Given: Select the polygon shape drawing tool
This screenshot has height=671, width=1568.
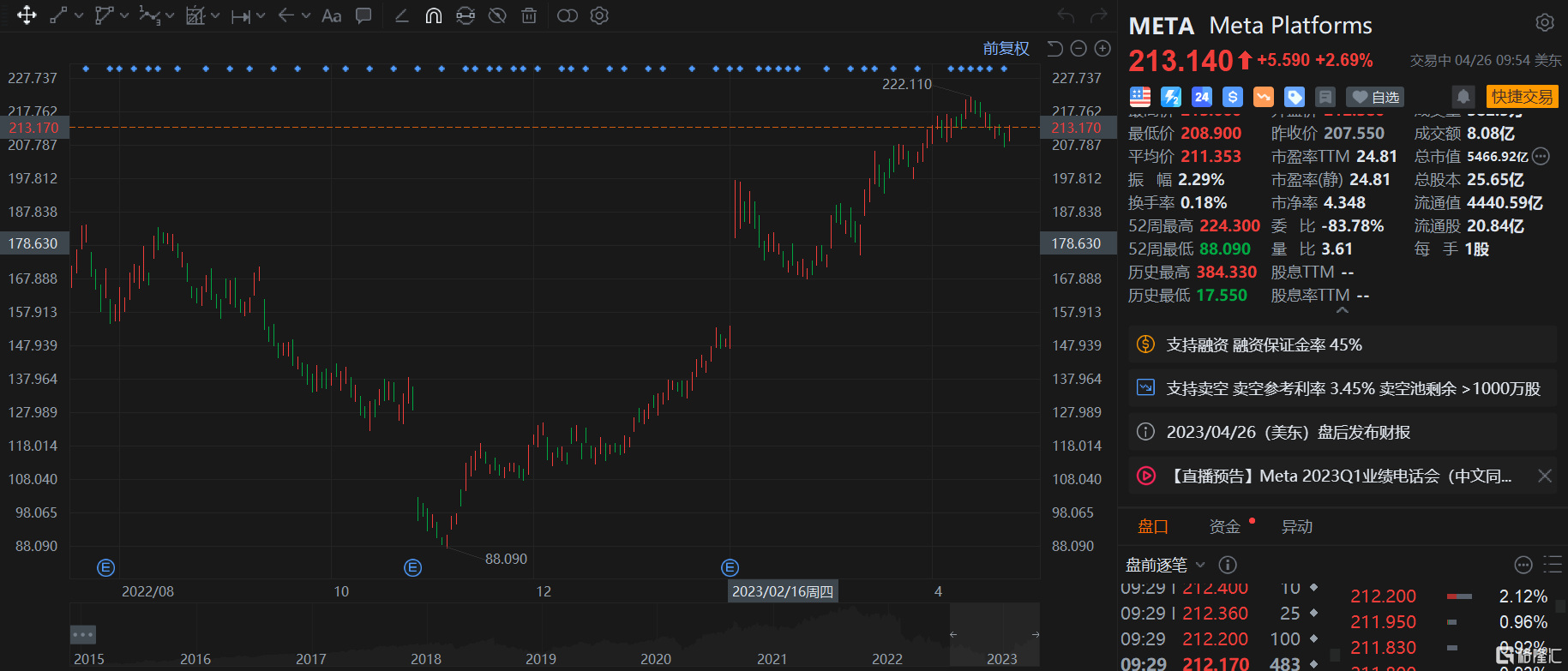Looking at the screenshot, I should [105, 15].
